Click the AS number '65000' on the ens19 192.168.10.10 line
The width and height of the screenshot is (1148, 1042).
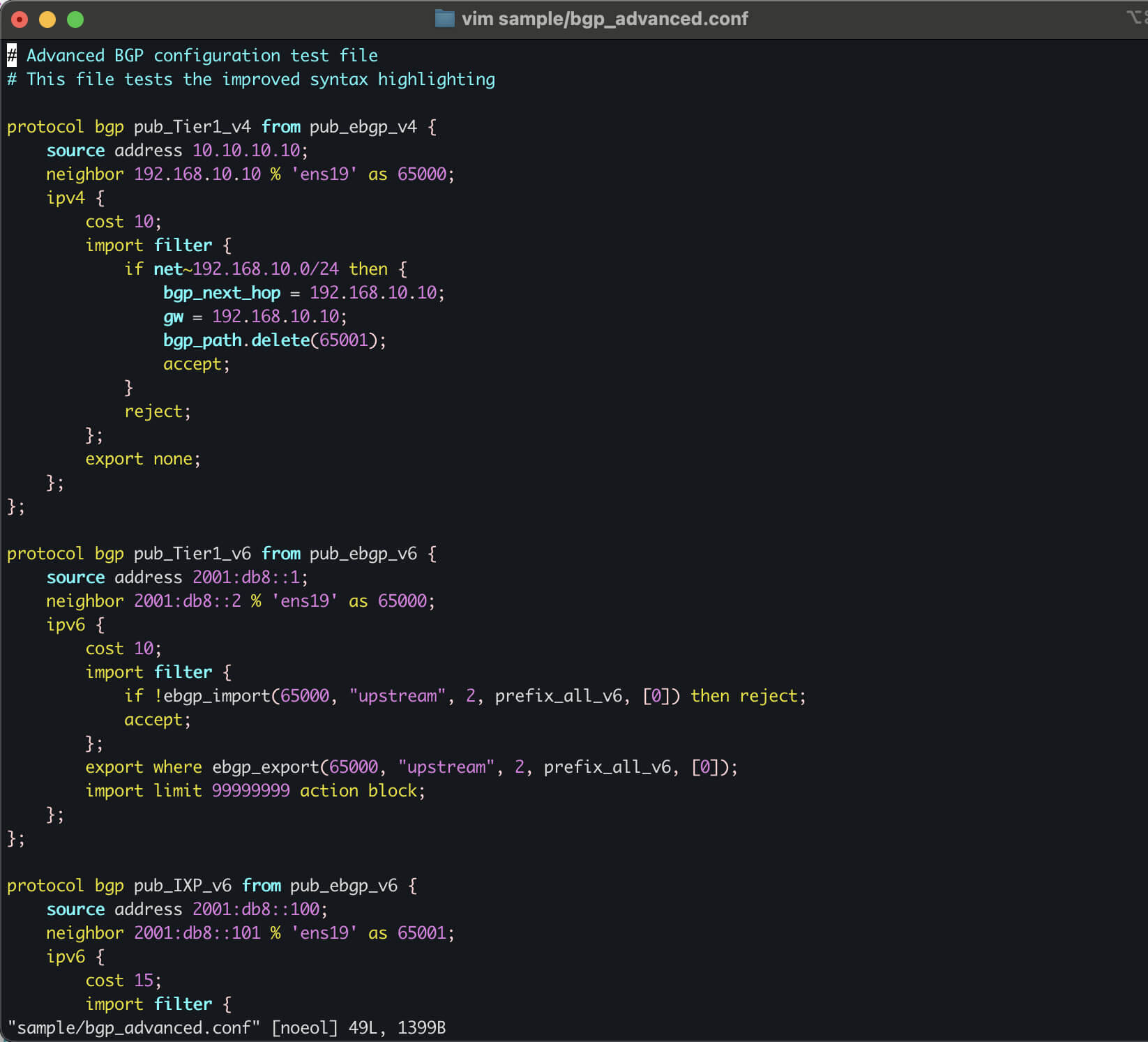(422, 174)
